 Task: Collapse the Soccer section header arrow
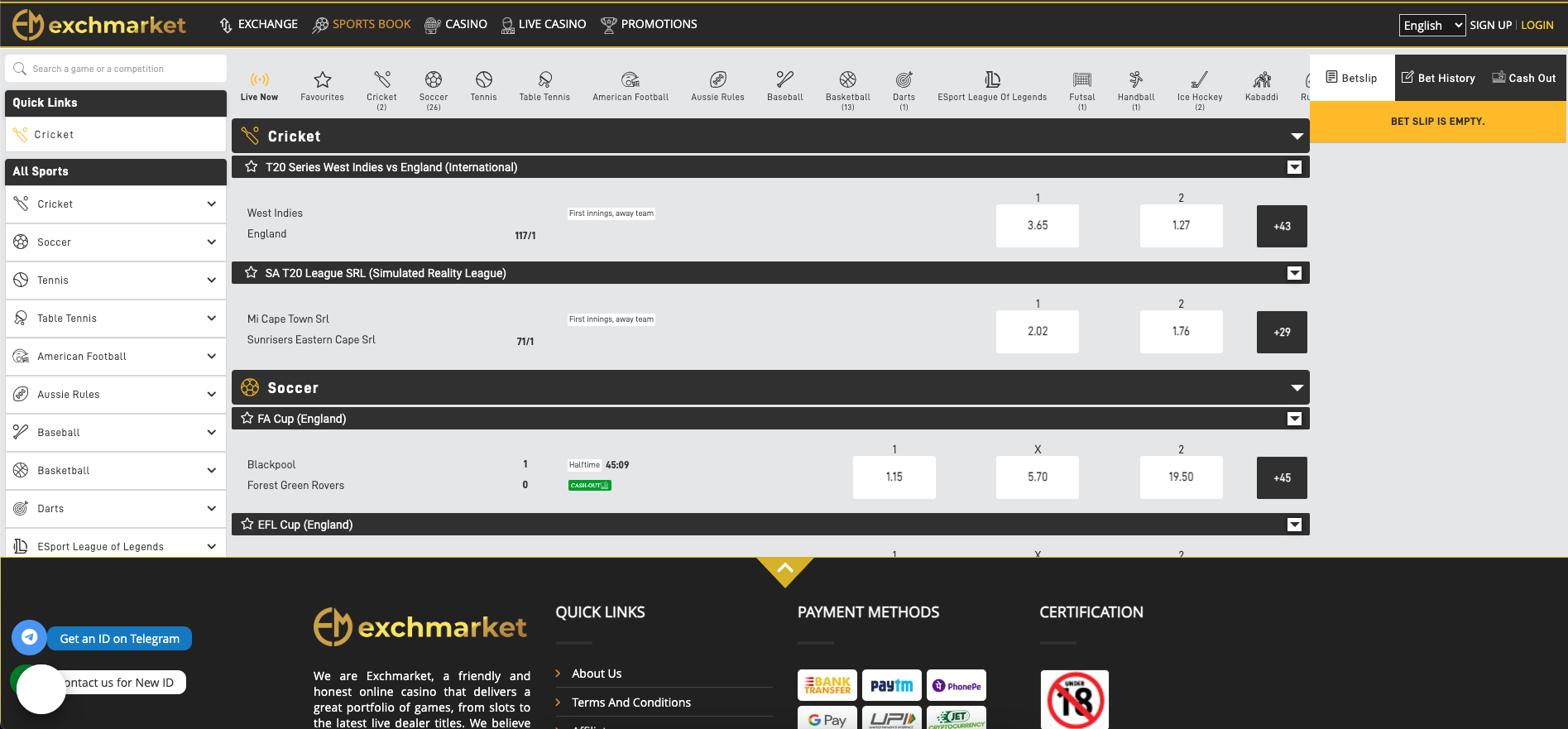click(x=1297, y=388)
